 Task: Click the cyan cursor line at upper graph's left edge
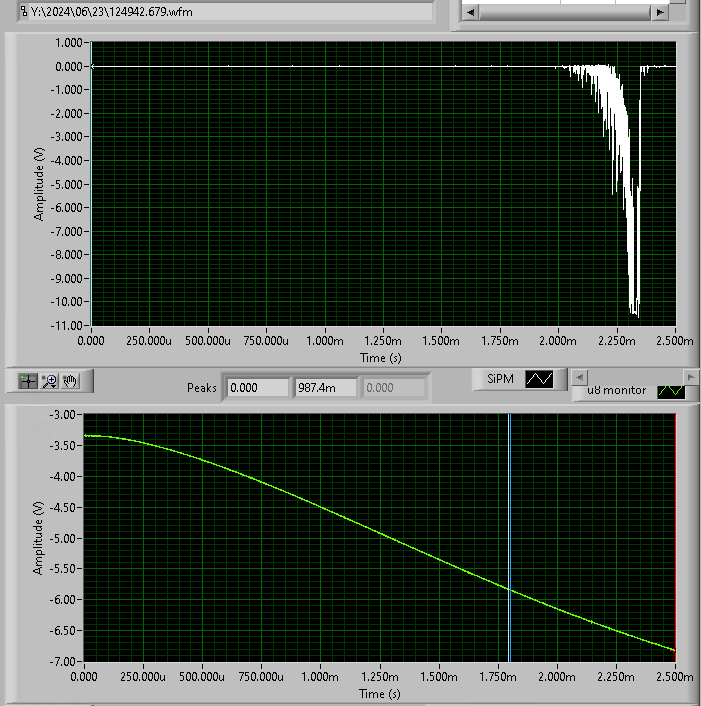point(91,184)
